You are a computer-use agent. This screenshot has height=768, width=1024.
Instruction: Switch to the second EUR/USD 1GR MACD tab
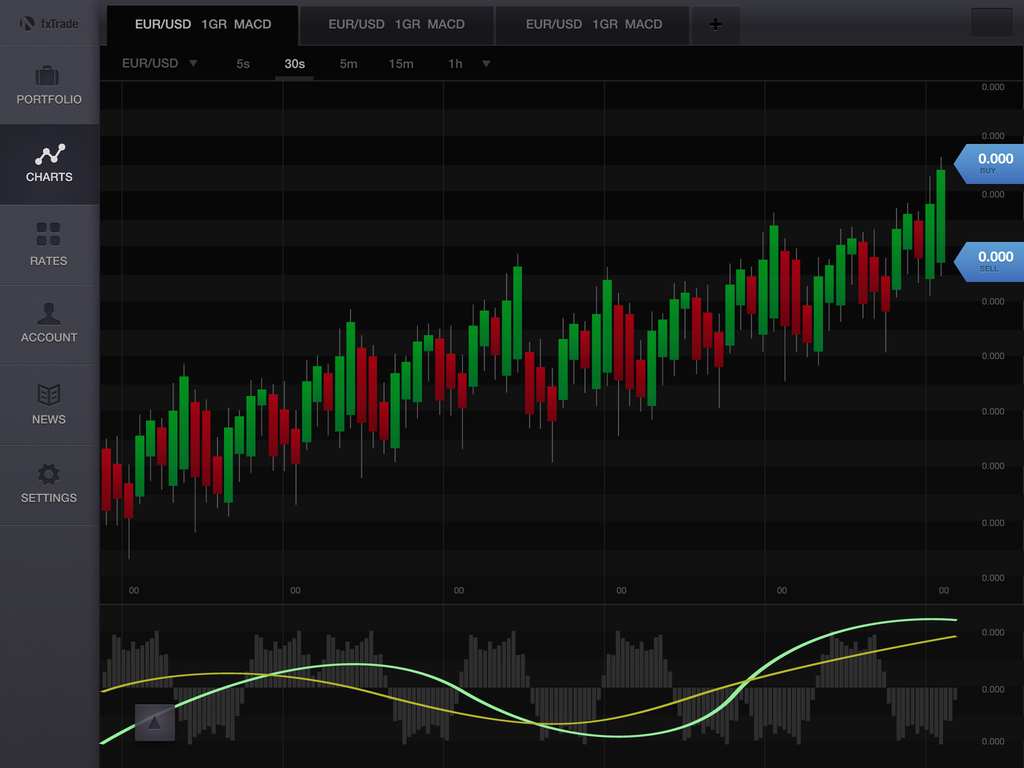tap(396, 25)
